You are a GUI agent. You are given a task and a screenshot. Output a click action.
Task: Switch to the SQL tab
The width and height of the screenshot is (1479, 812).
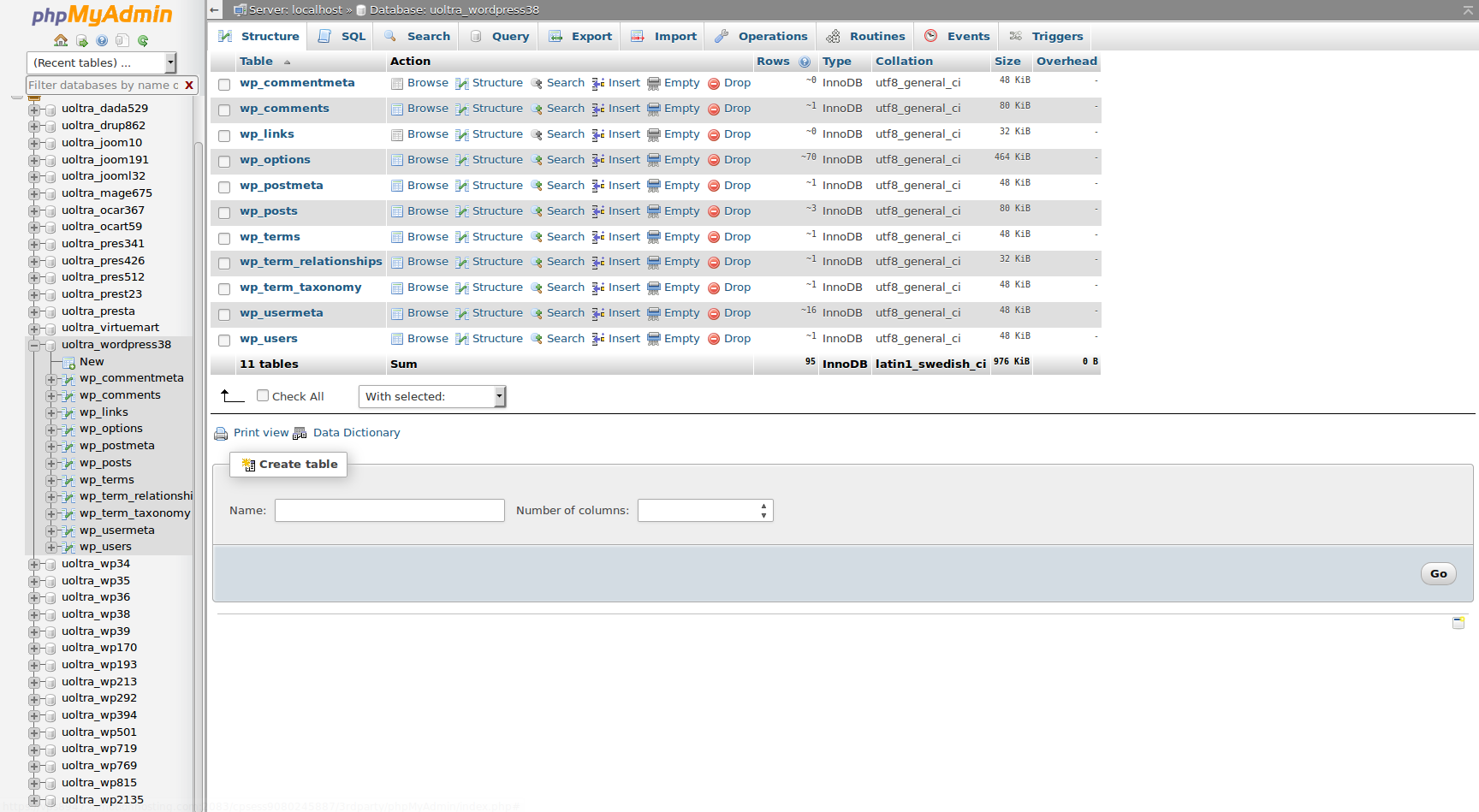342,36
